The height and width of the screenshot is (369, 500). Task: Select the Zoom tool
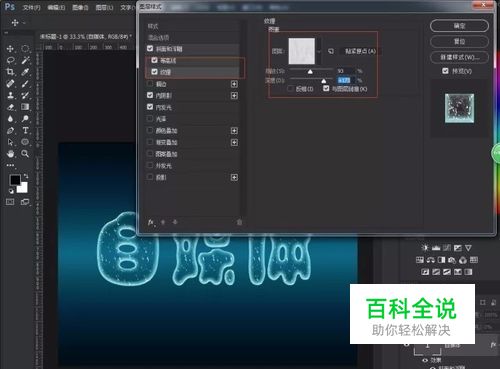pyautogui.click(x=25, y=154)
